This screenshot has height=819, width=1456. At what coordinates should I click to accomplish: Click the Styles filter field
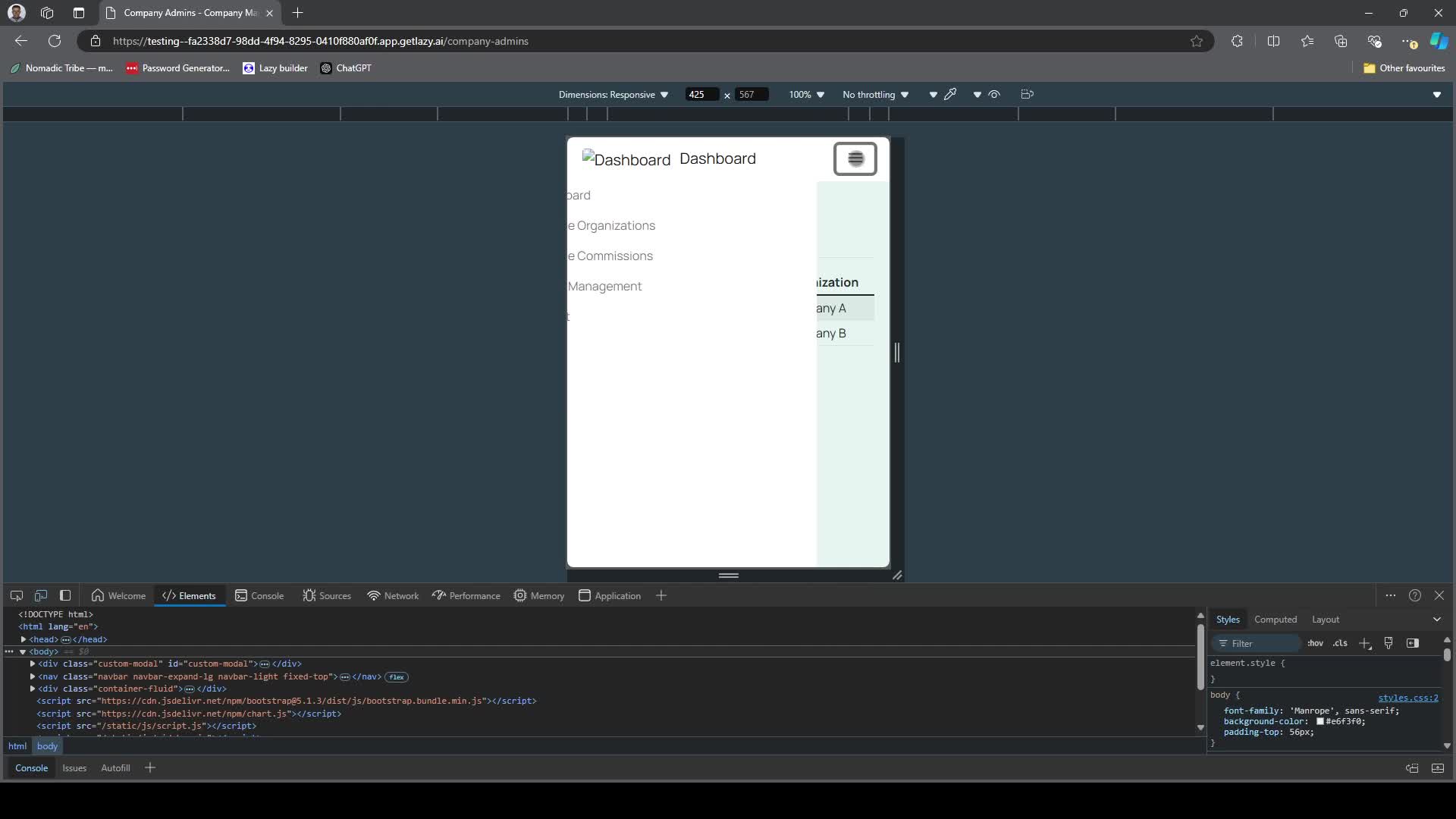point(1257,643)
